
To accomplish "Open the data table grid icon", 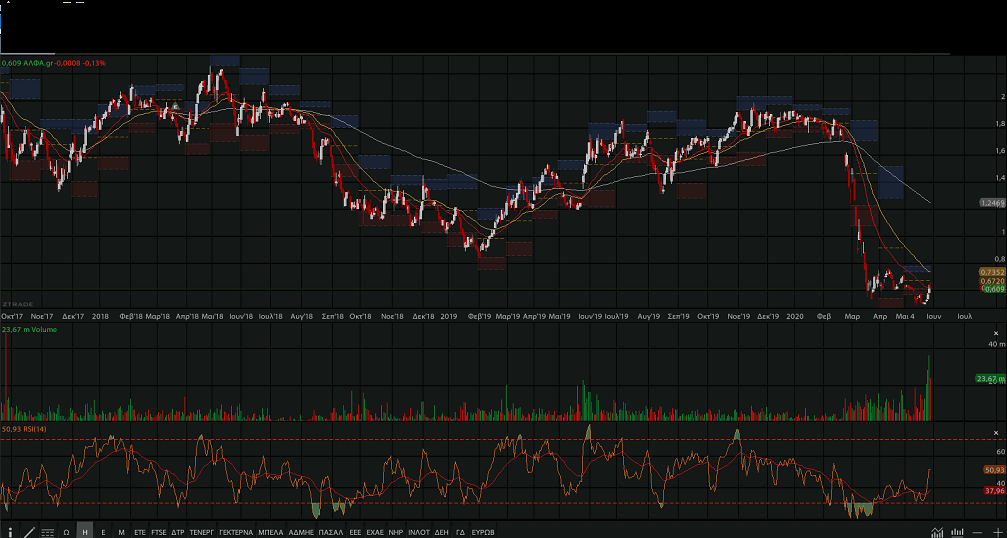I will pos(47,531).
